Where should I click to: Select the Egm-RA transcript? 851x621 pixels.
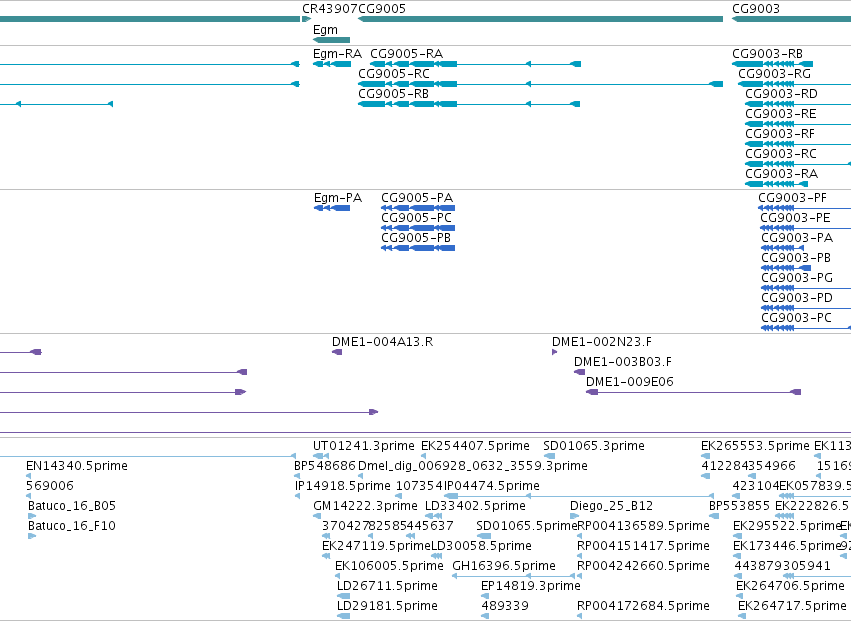pyautogui.click(x=332, y=64)
